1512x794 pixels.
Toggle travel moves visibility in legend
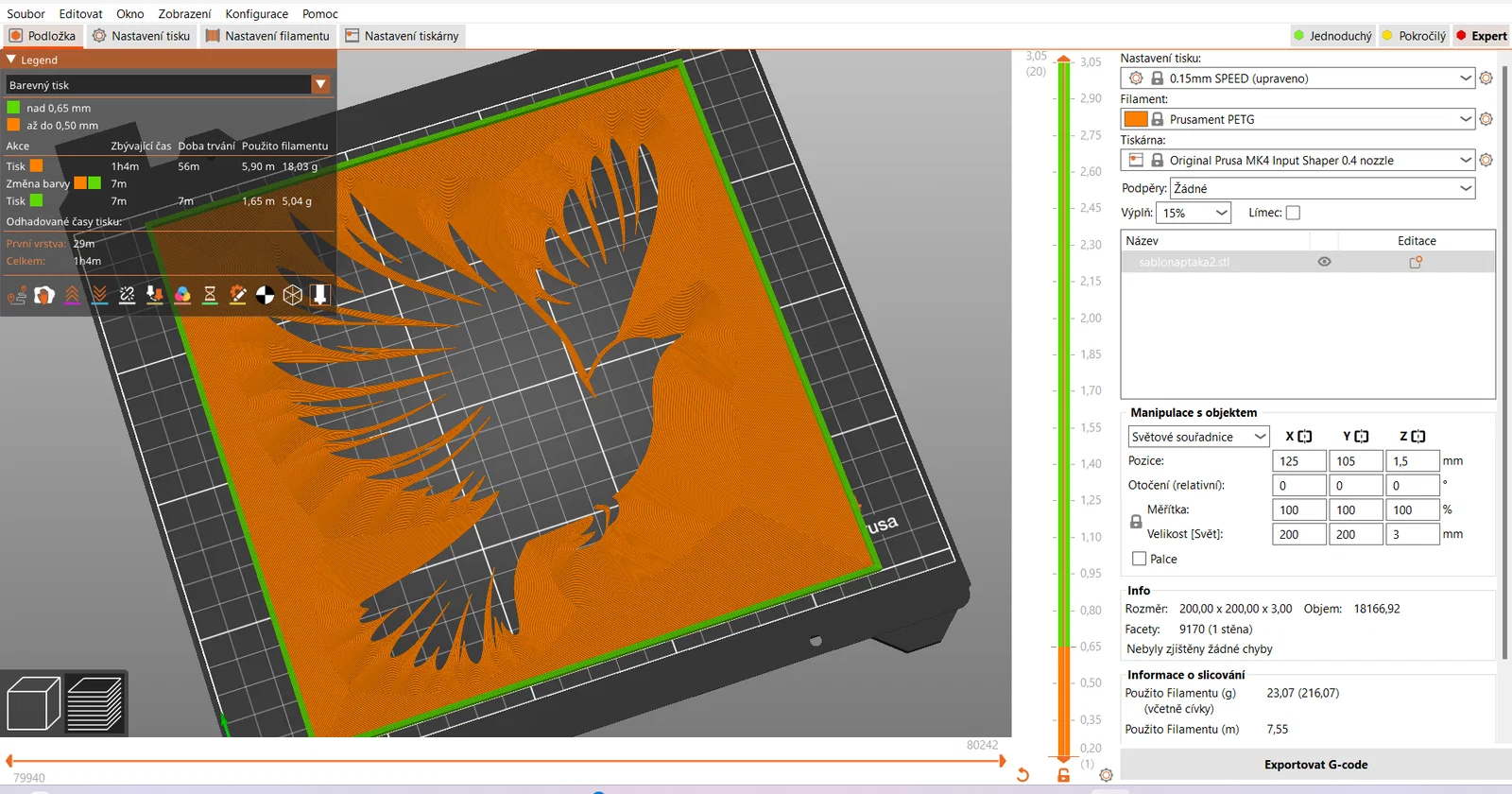[17, 296]
